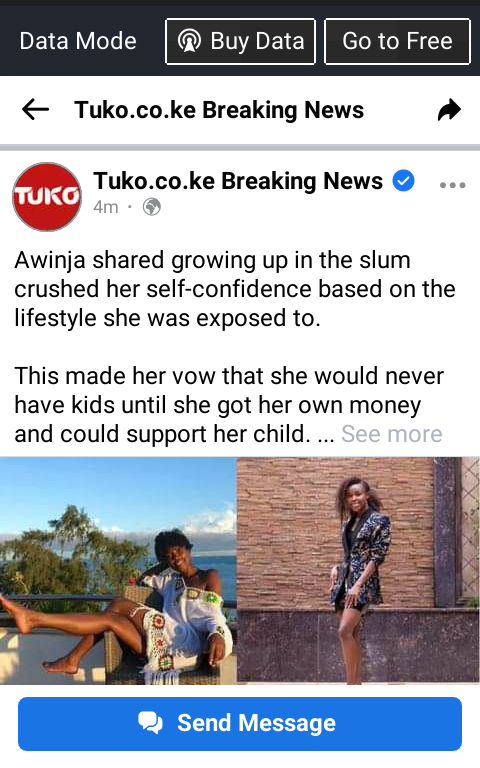
Task: Click the Send Message button
Action: point(240,723)
